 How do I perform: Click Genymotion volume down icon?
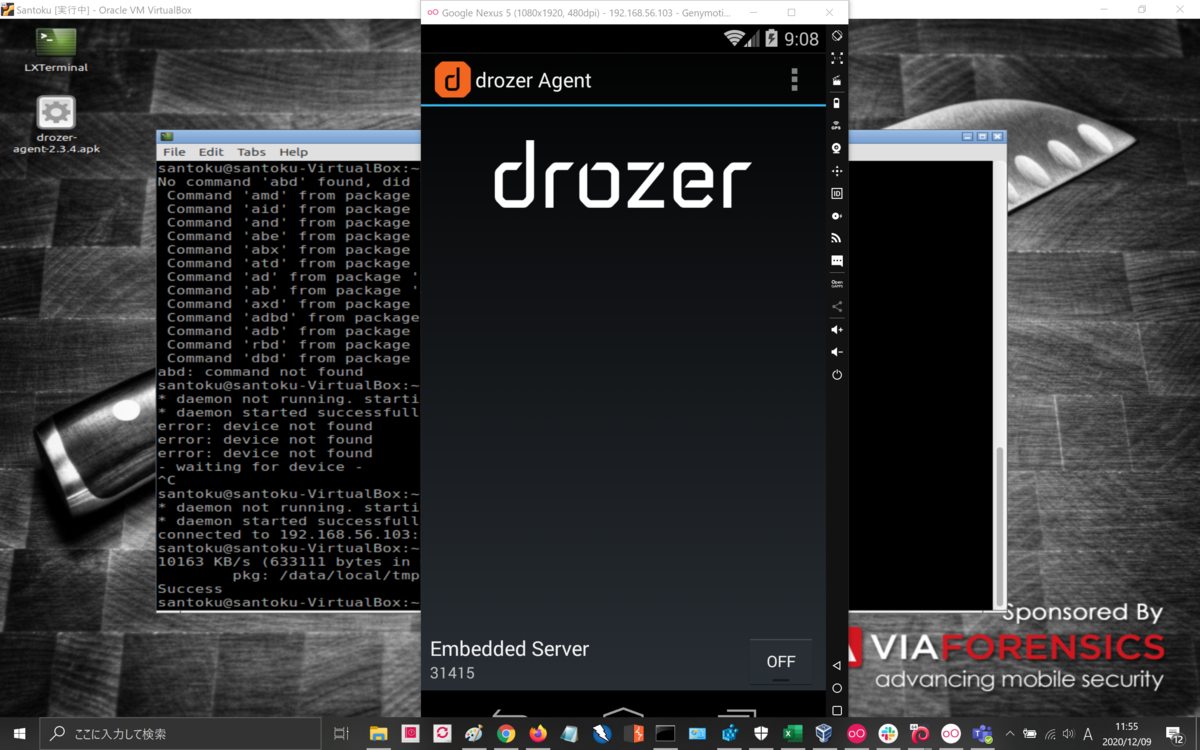pyautogui.click(x=837, y=352)
